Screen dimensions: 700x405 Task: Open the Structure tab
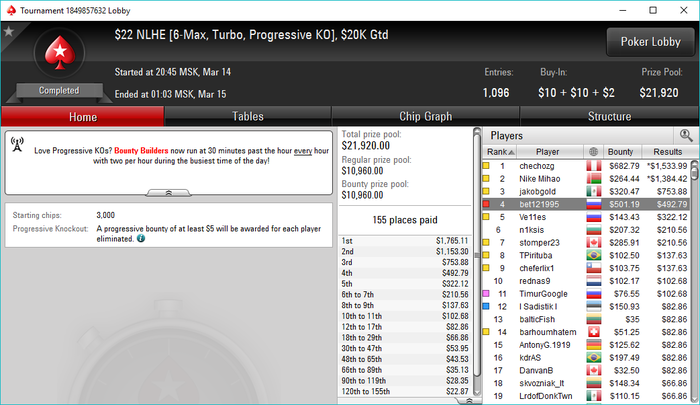609,117
